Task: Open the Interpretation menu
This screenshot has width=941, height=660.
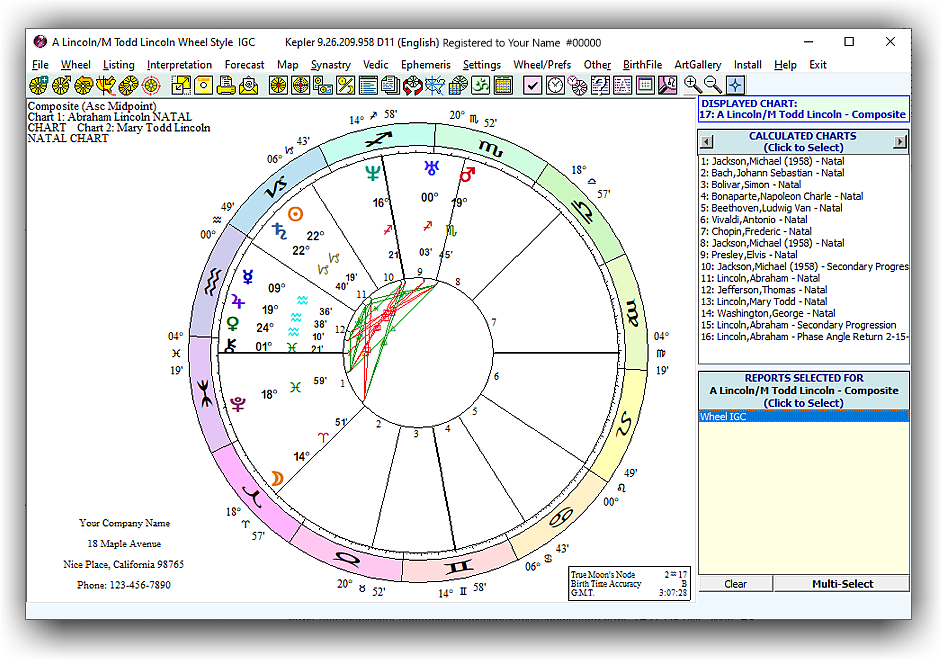Action: [x=179, y=65]
